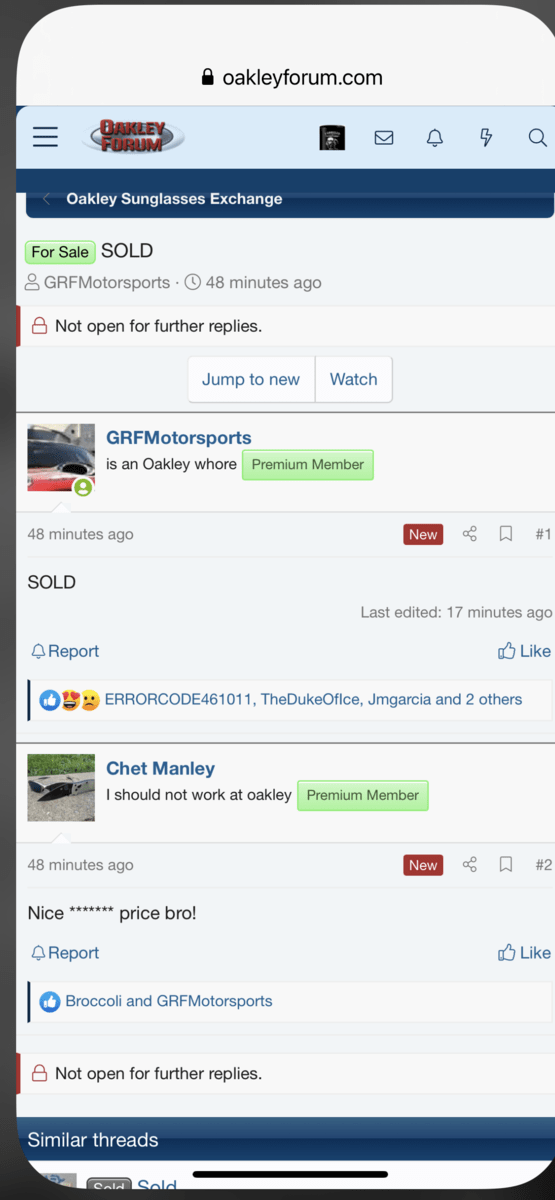Click share icon on post #1
Viewport: 555px width, 1200px height.
[470, 534]
